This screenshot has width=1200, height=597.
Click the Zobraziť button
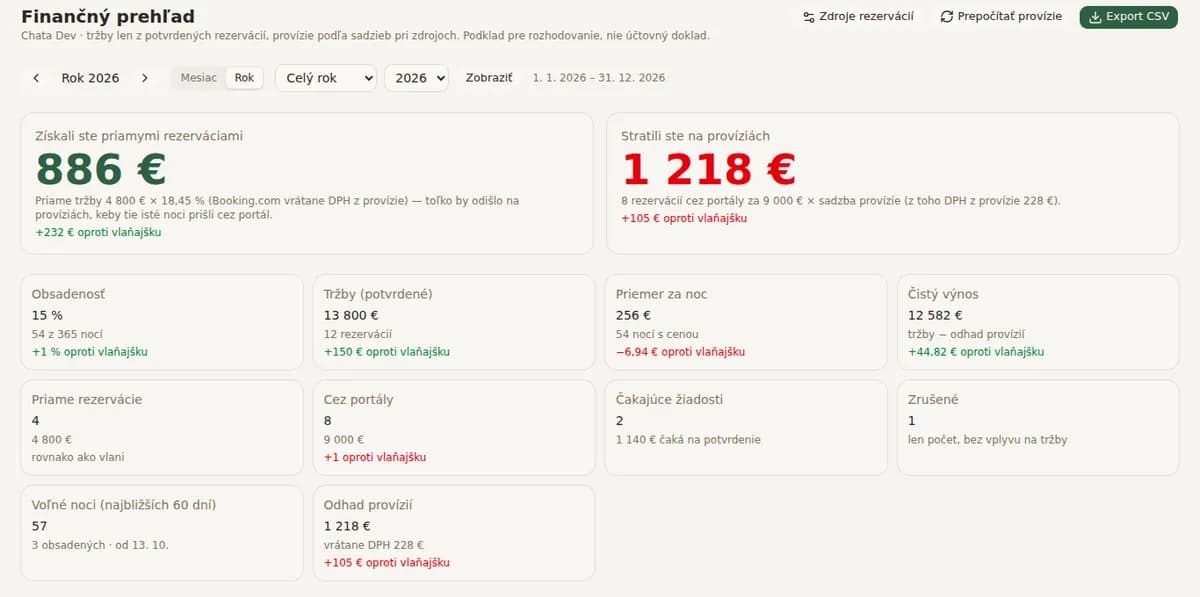point(489,78)
